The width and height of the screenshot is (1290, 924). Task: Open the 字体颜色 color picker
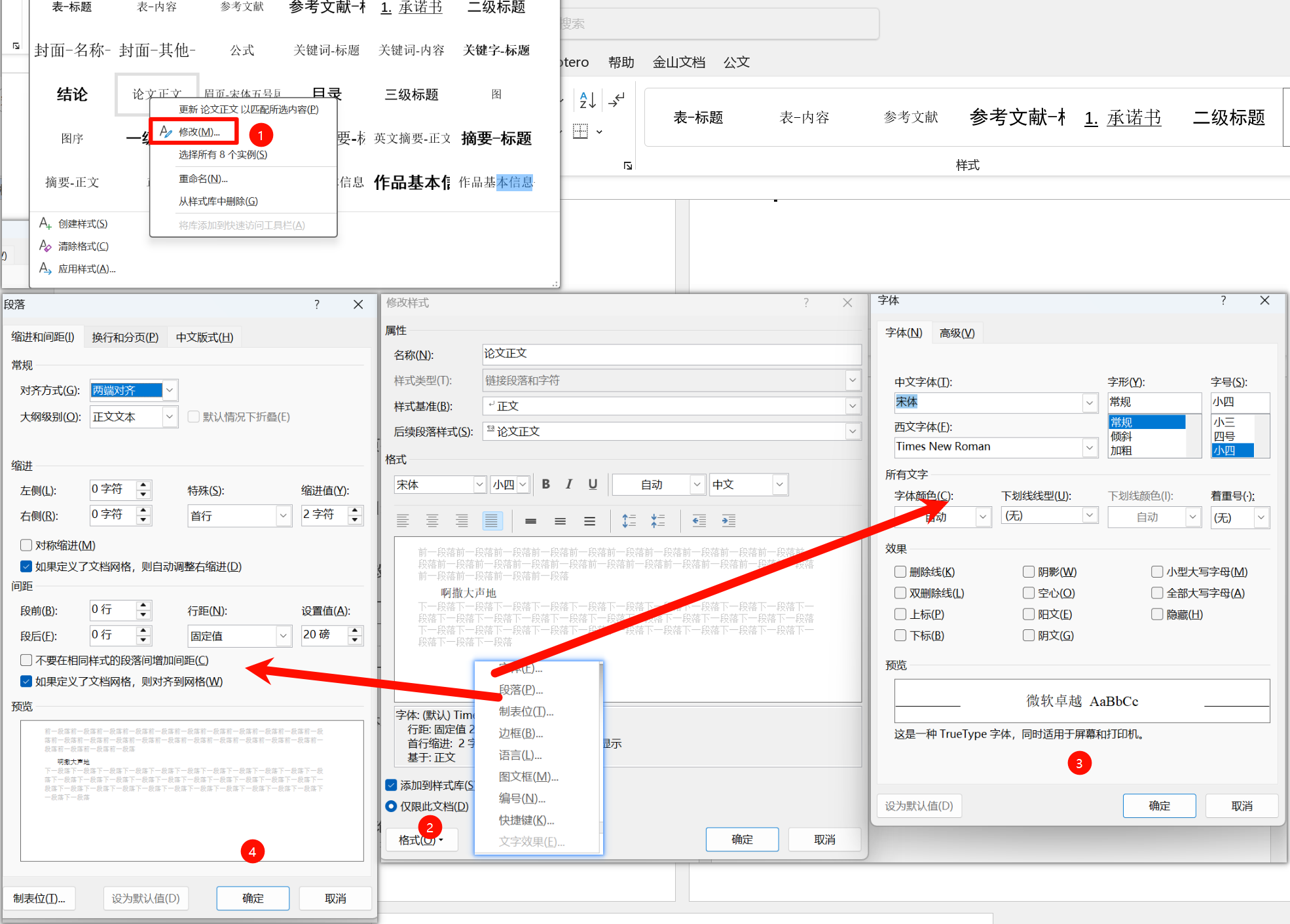click(x=982, y=517)
